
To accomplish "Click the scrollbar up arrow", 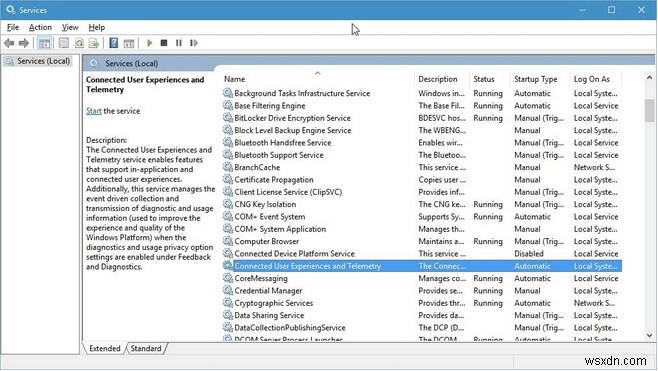I will [x=649, y=78].
